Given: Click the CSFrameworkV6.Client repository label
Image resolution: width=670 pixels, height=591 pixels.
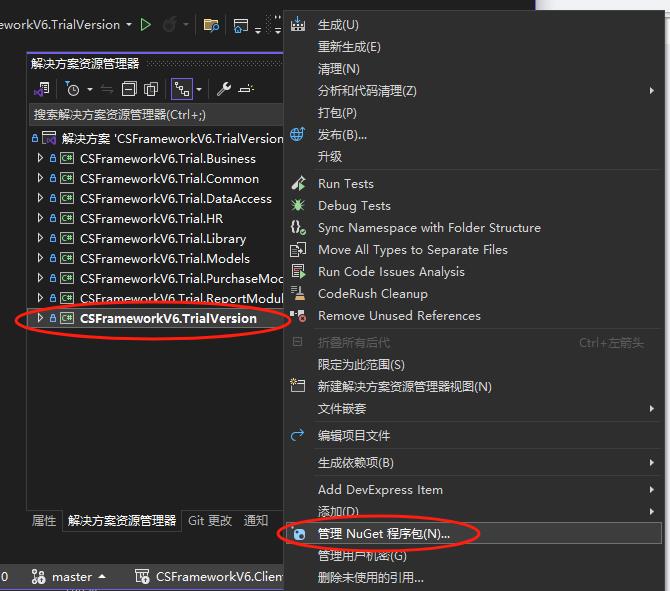Looking at the screenshot, I should point(219,577).
